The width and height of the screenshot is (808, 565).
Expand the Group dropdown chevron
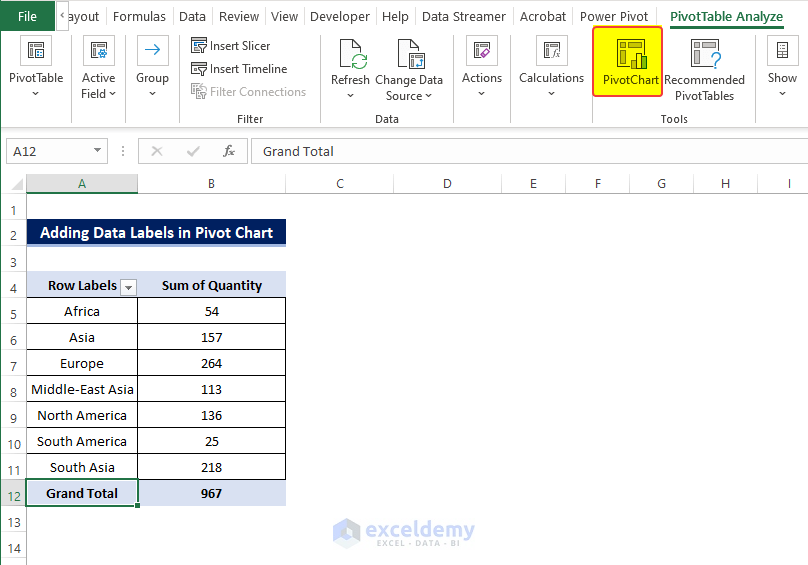point(153,94)
